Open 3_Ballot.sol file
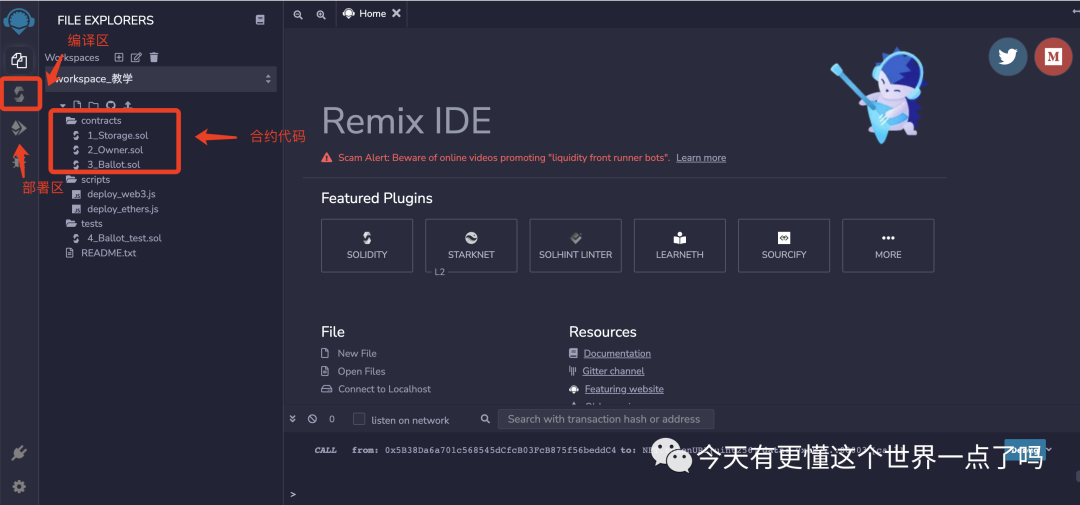 click(x=107, y=165)
